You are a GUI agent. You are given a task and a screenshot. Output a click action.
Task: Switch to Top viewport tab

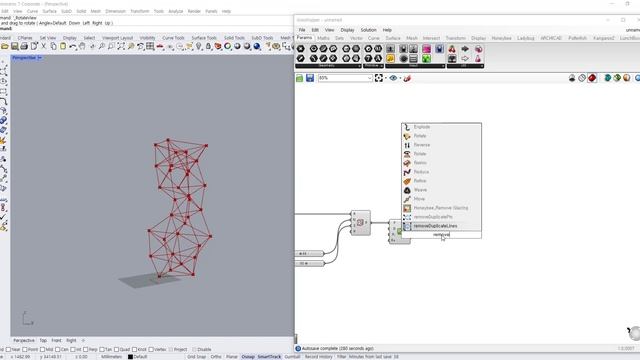click(x=43, y=340)
